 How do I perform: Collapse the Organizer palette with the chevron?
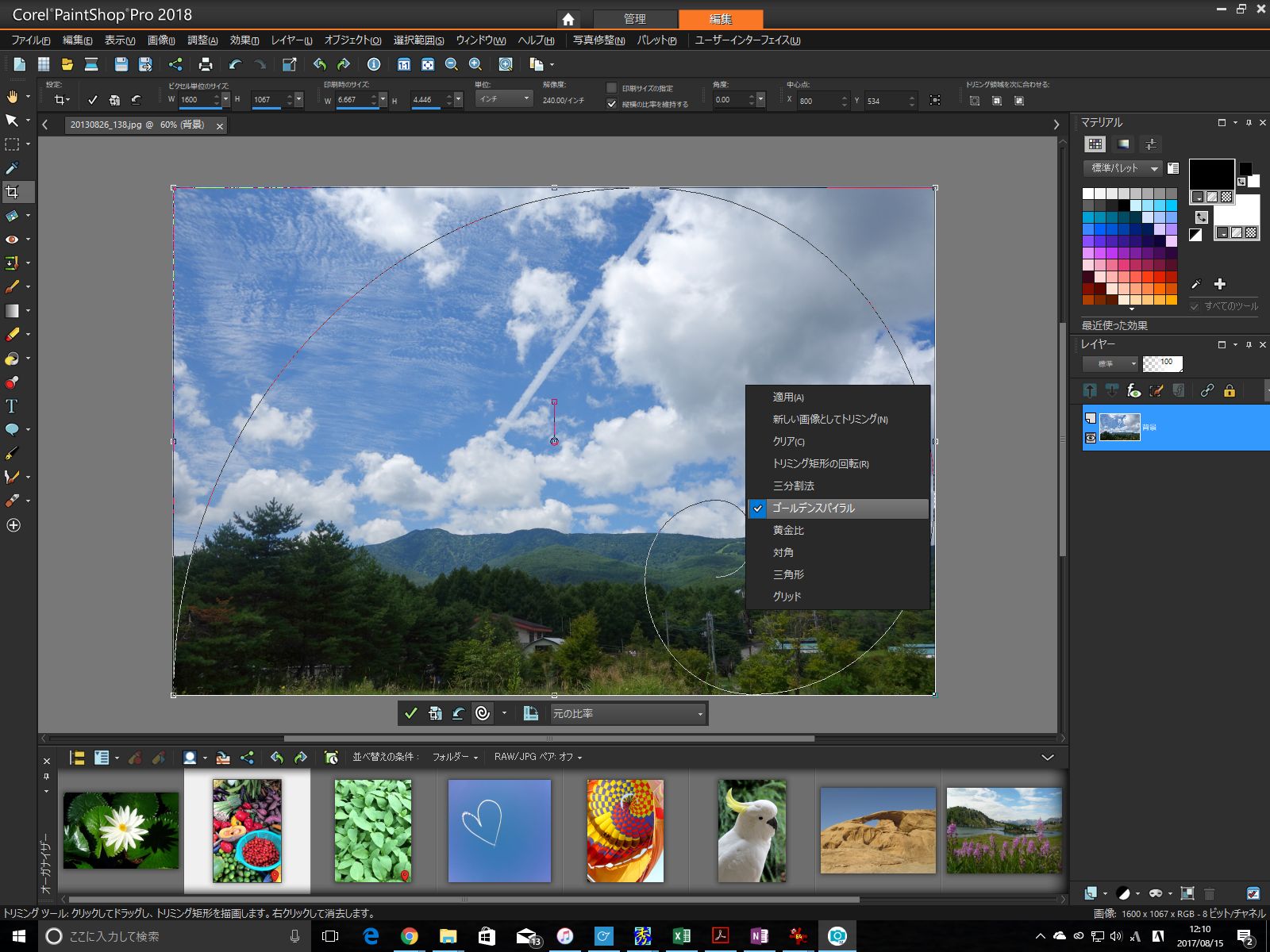1048,758
